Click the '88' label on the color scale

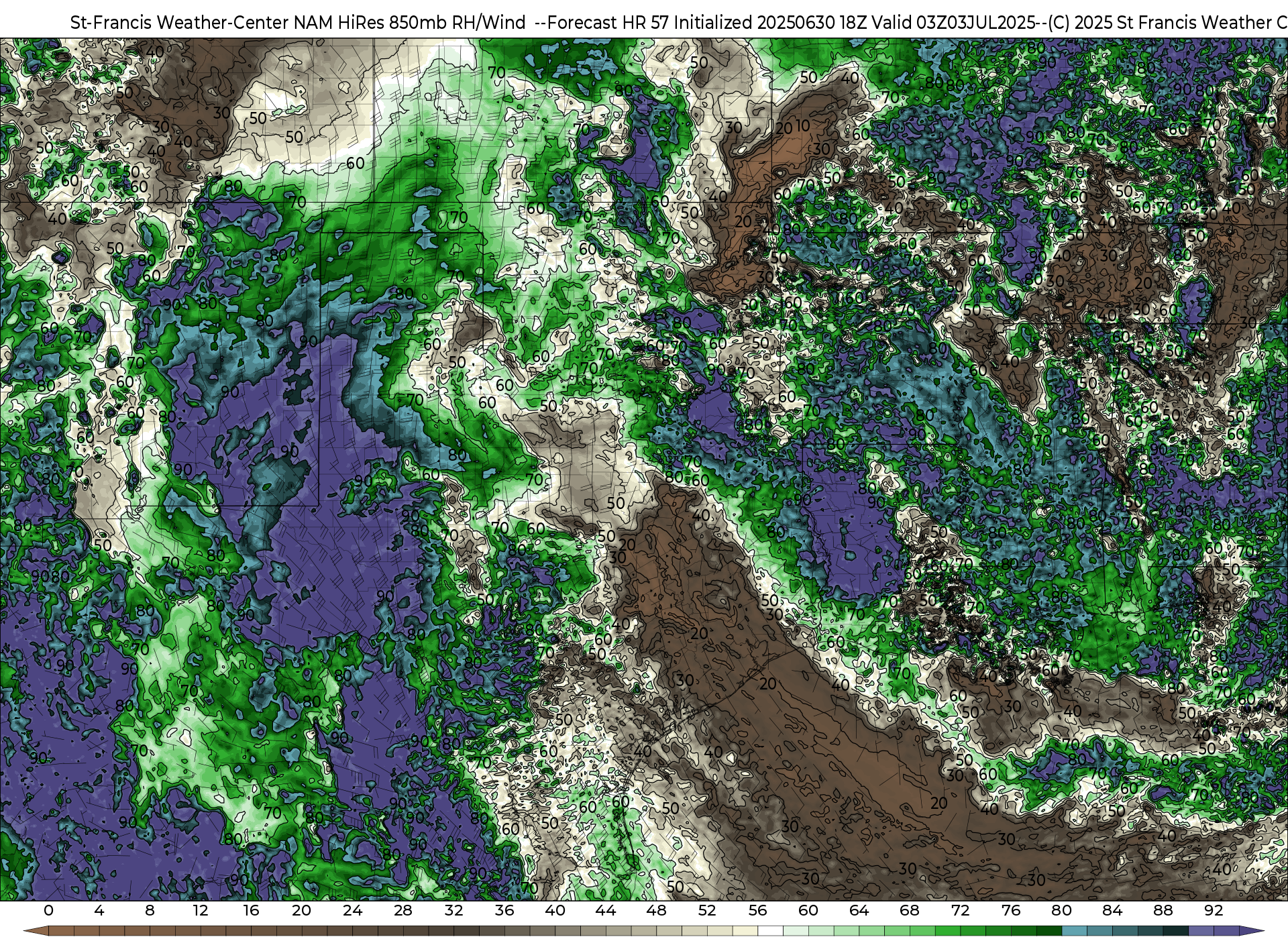1163,910
